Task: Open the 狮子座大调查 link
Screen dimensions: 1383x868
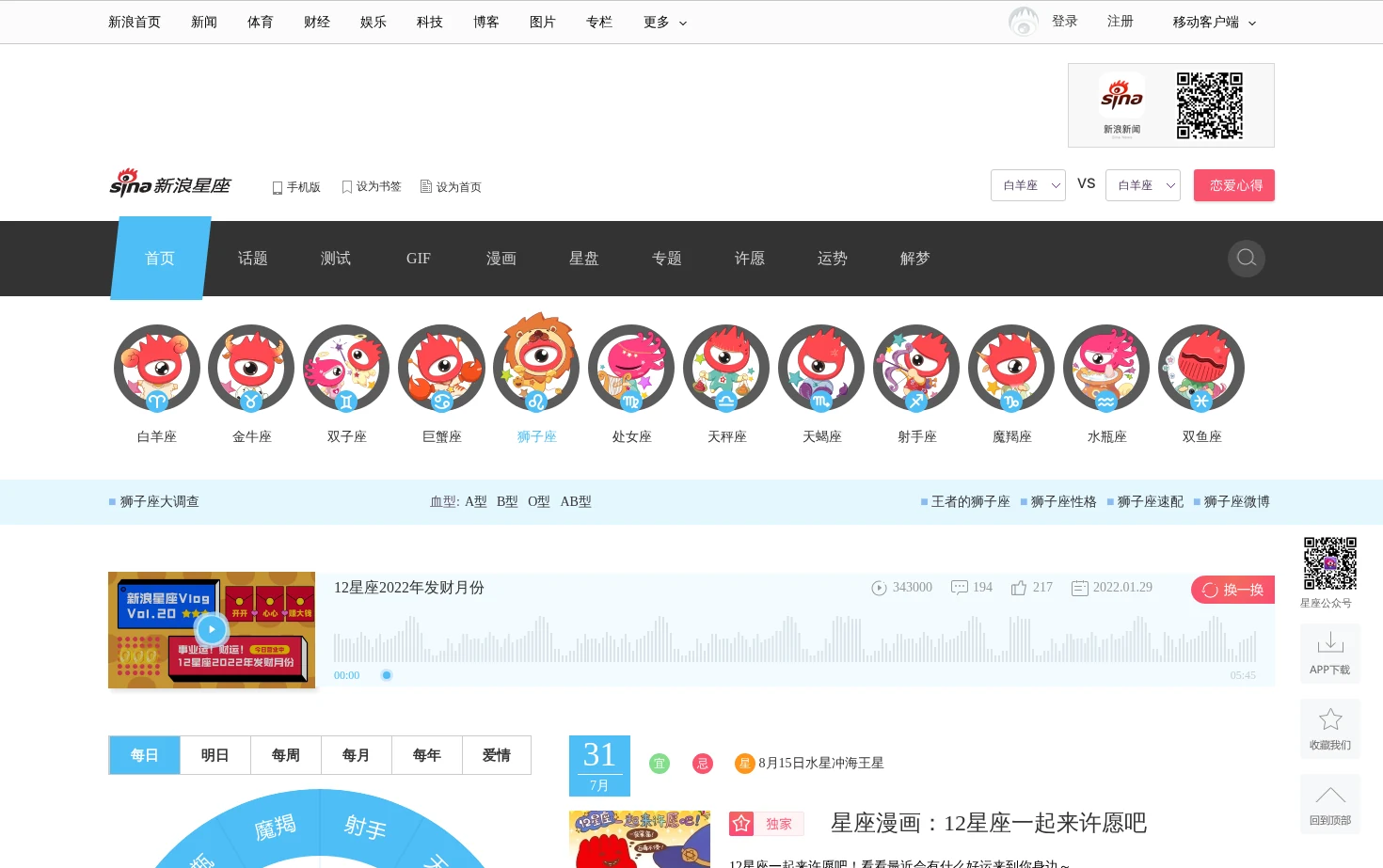Action: [159, 502]
